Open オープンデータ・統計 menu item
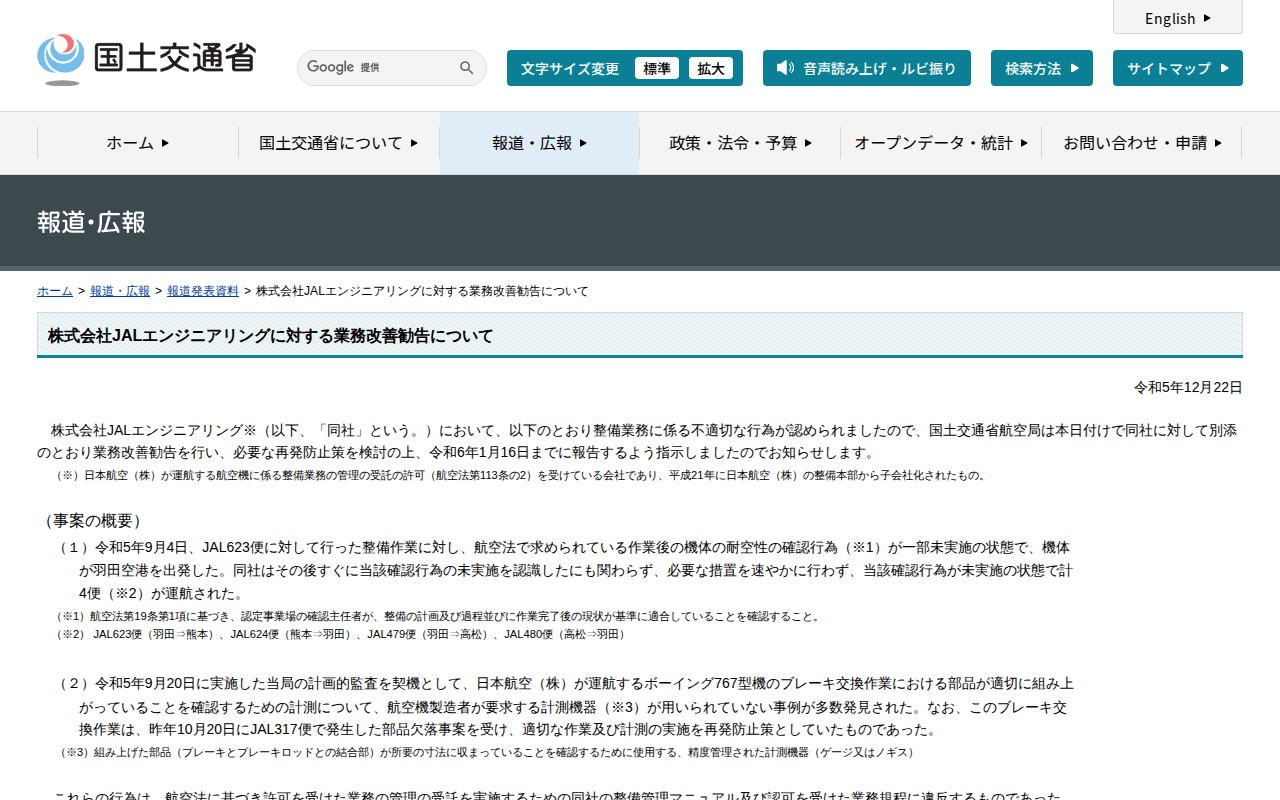This screenshot has height=800, width=1280. pos(941,143)
